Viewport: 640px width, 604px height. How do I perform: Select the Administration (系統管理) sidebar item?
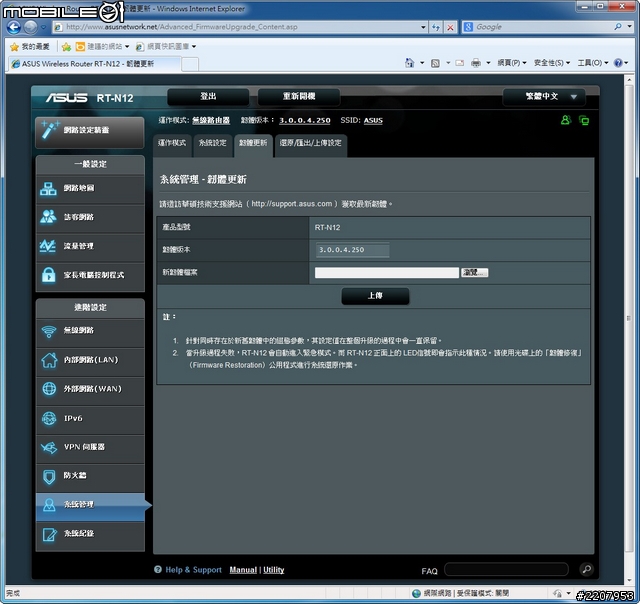[90, 505]
